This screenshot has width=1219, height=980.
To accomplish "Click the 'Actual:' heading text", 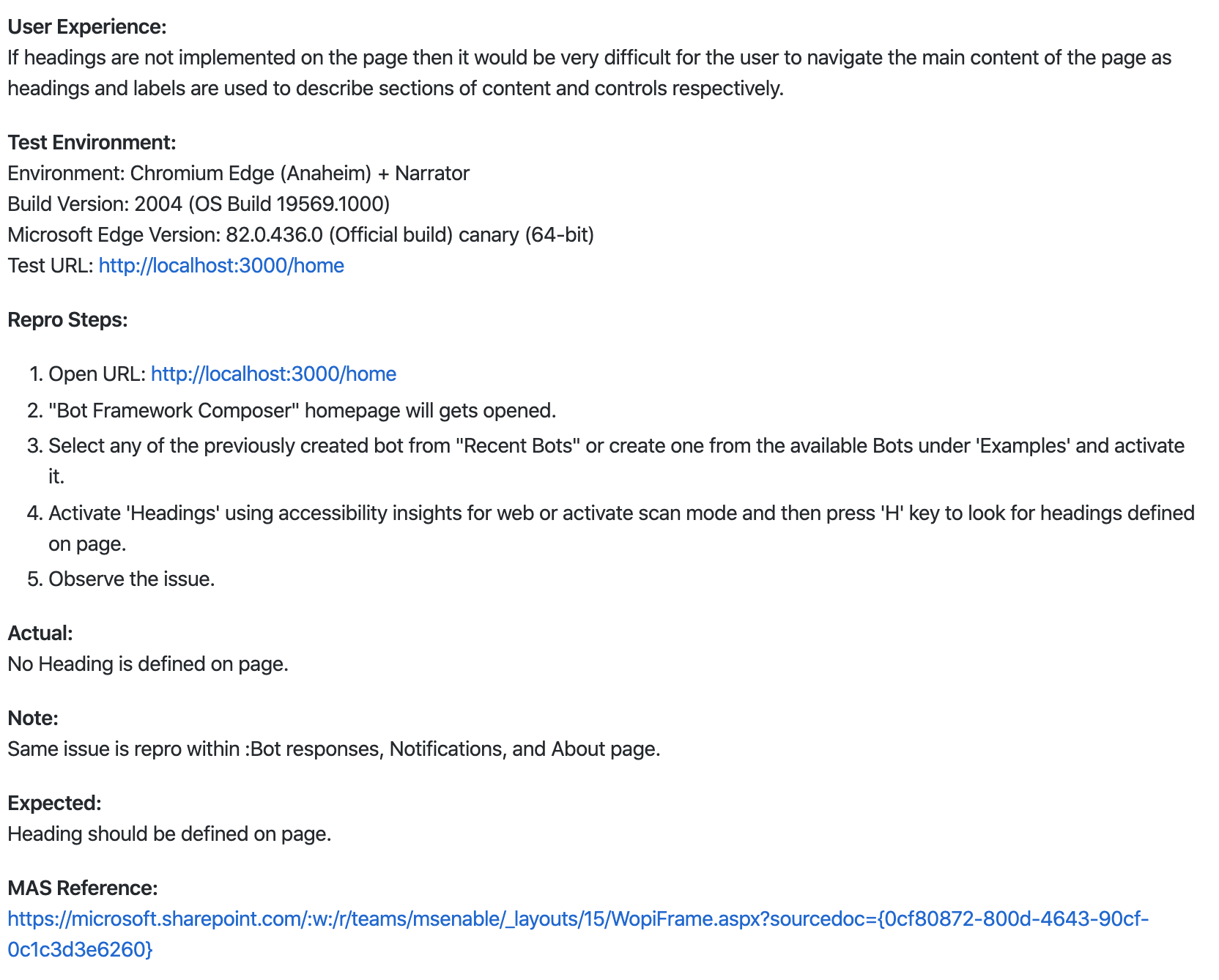I will pyautogui.click(x=40, y=634).
